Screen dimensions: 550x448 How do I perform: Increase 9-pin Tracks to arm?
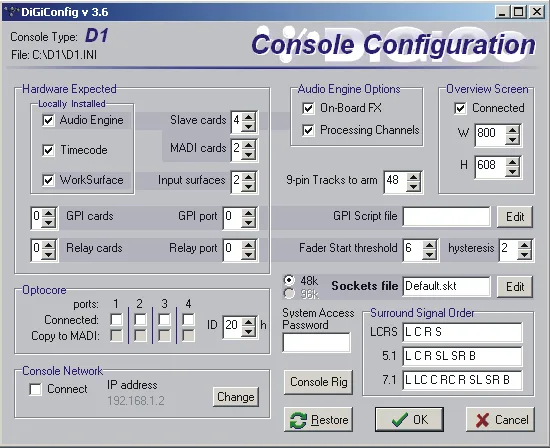pos(414,178)
